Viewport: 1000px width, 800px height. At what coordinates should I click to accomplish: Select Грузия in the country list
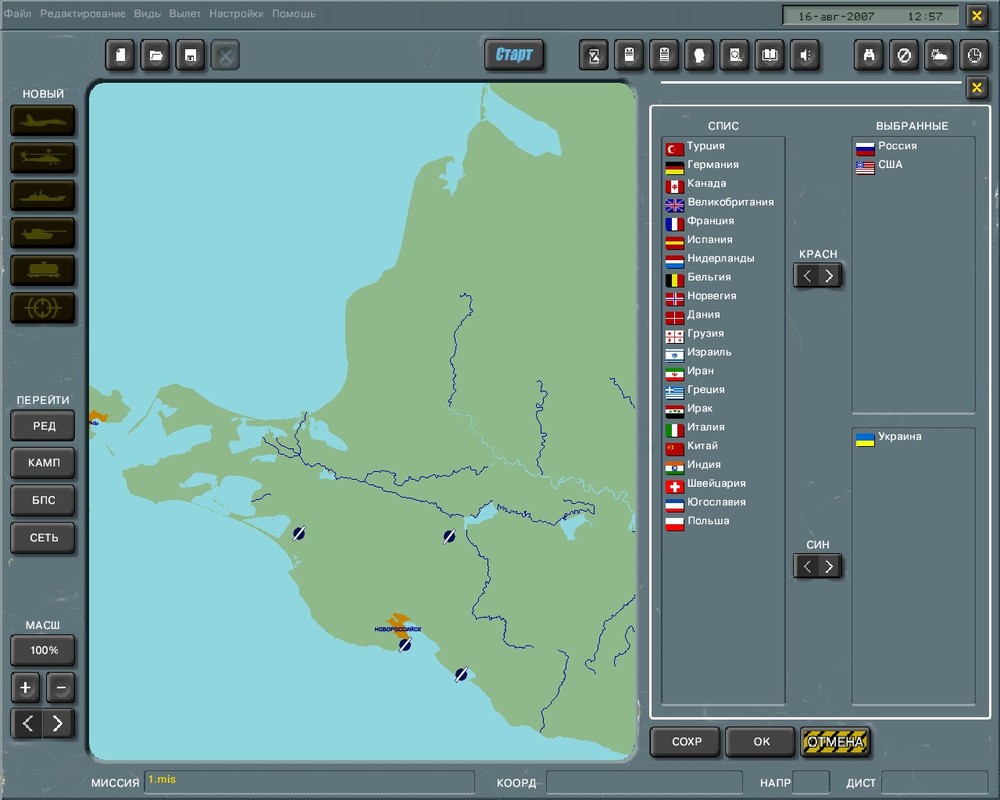pos(705,334)
